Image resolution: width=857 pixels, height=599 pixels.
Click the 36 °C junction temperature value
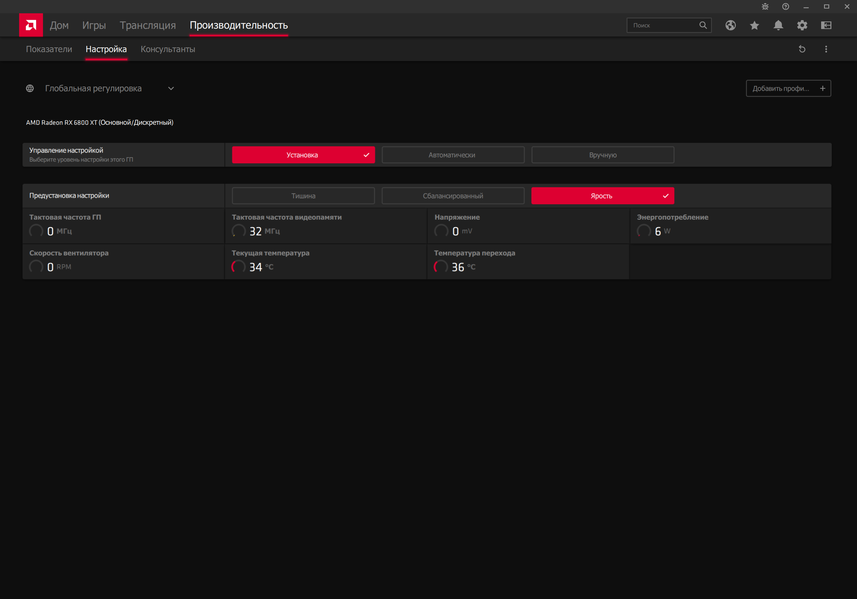tap(463, 267)
